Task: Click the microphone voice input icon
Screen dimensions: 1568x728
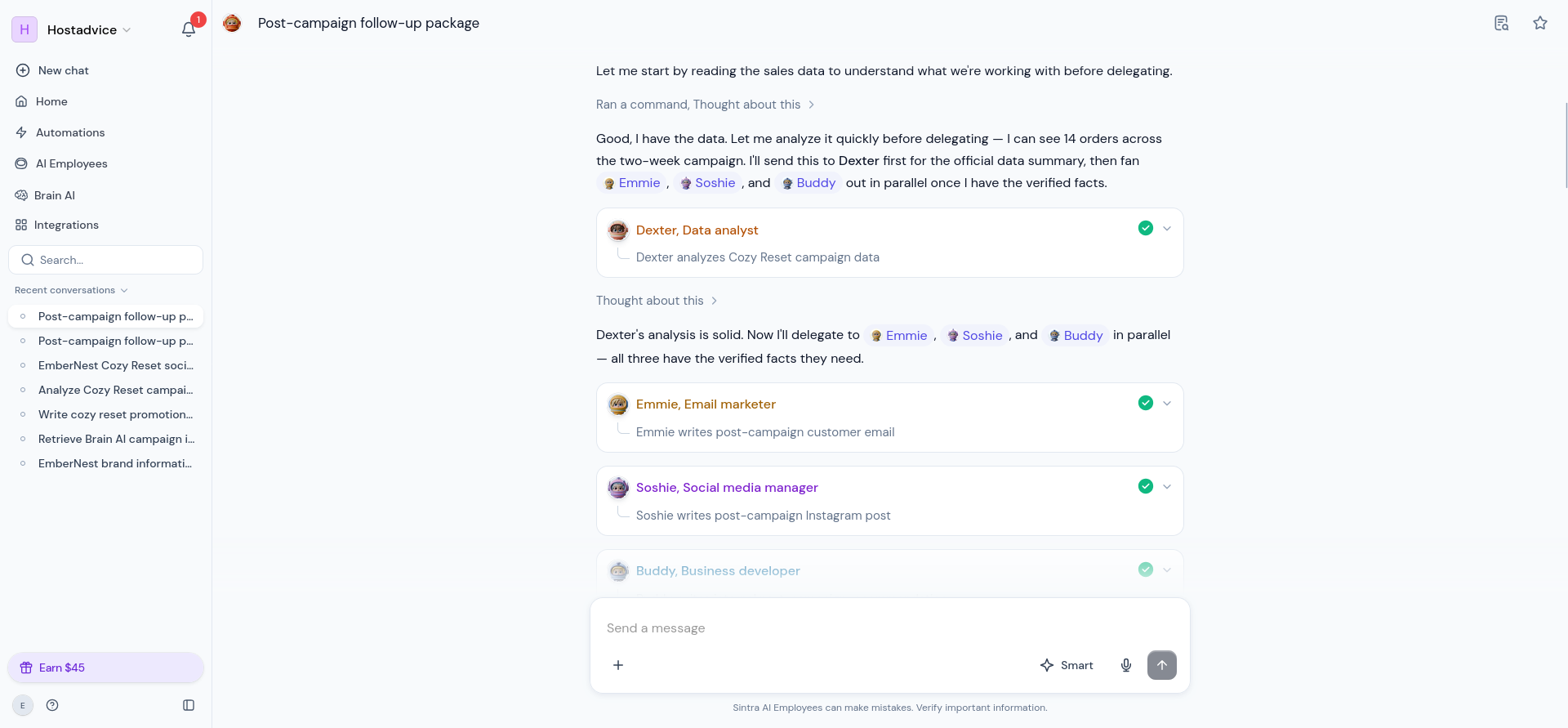Action: [1126, 665]
